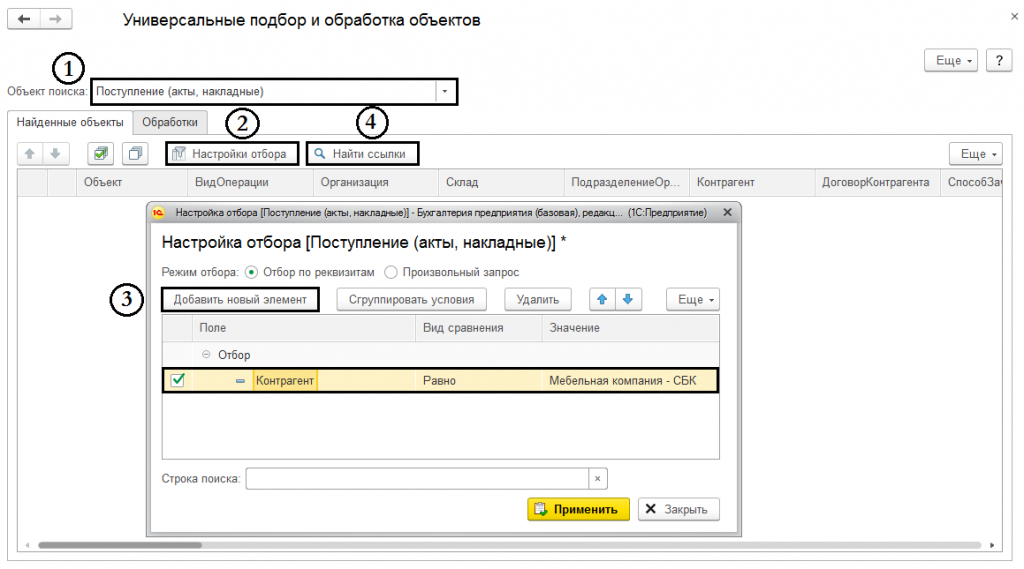The width and height of the screenshot is (1024, 569).
Task: Click the Значение column header
Action: (x=630, y=328)
